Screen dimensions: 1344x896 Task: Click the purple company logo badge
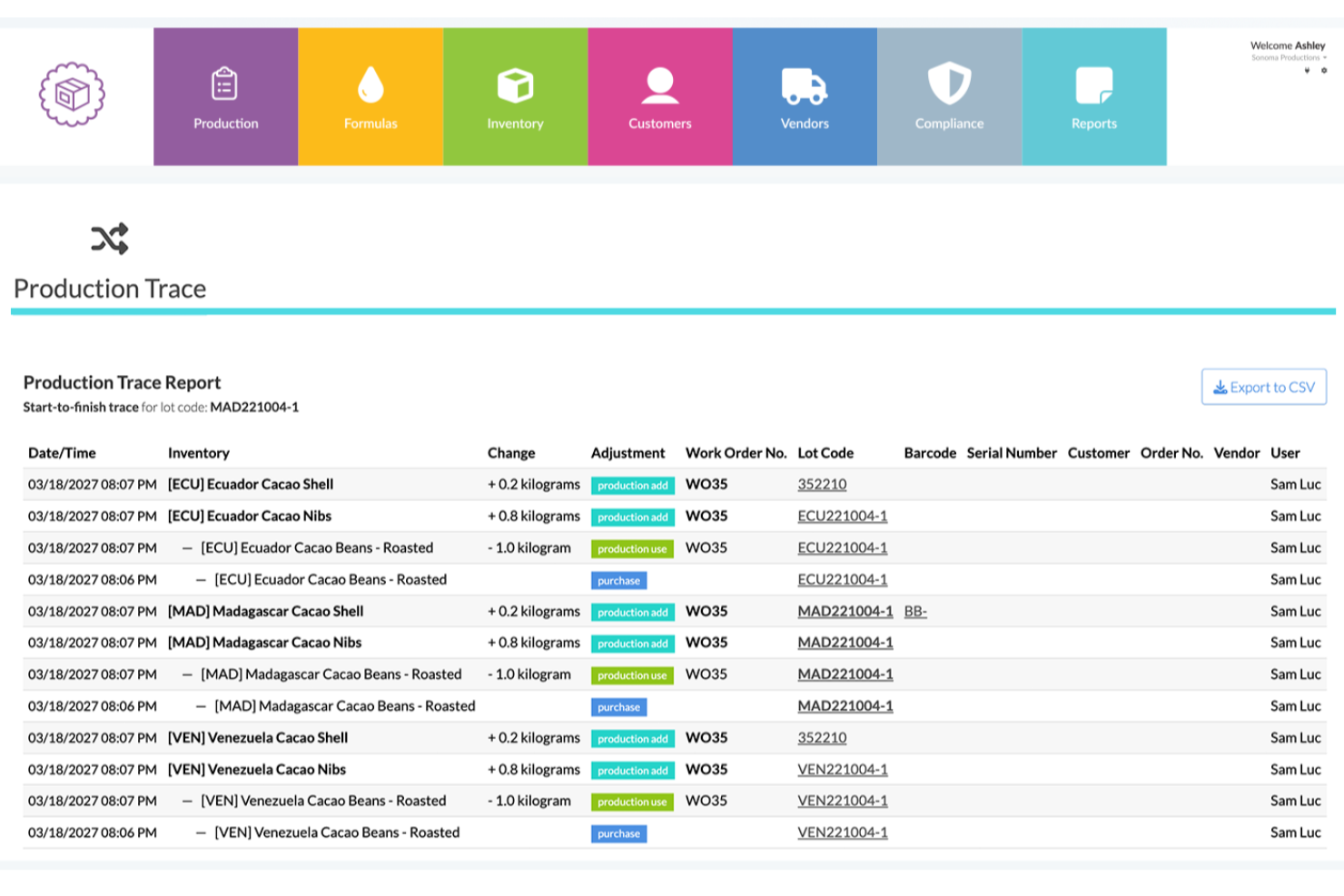coord(71,93)
